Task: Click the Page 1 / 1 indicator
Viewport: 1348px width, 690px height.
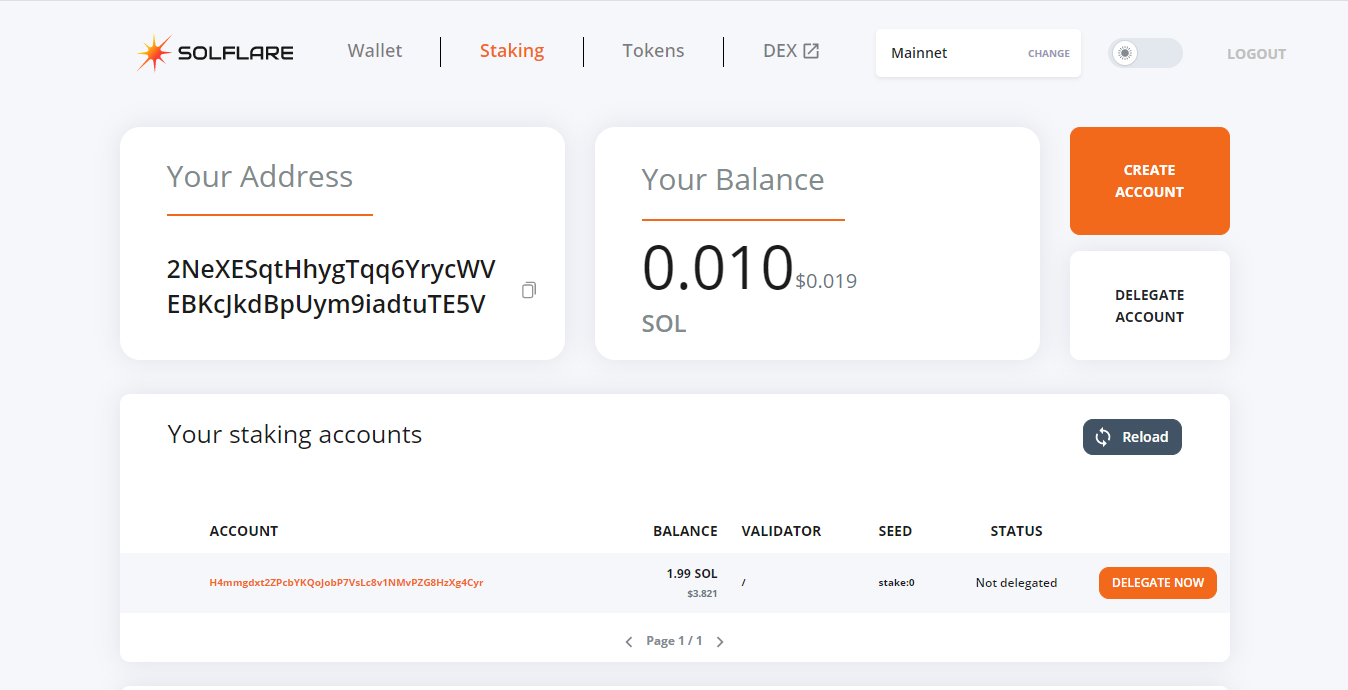Action: point(674,641)
